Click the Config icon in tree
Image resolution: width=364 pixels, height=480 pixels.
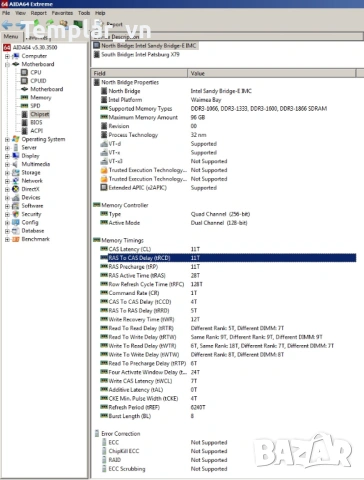click(x=16, y=222)
